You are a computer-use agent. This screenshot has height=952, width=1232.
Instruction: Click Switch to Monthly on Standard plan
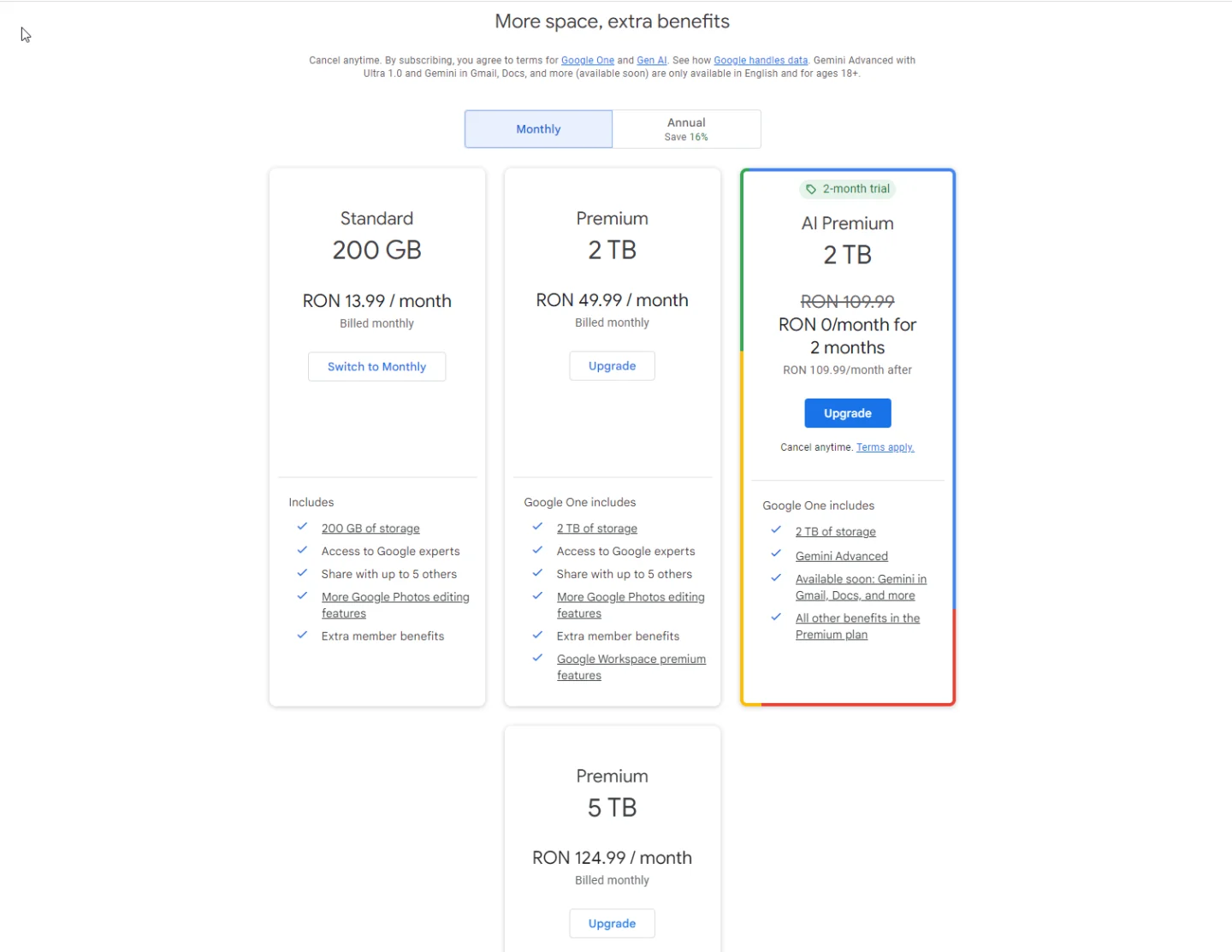pyautogui.click(x=376, y=366)
